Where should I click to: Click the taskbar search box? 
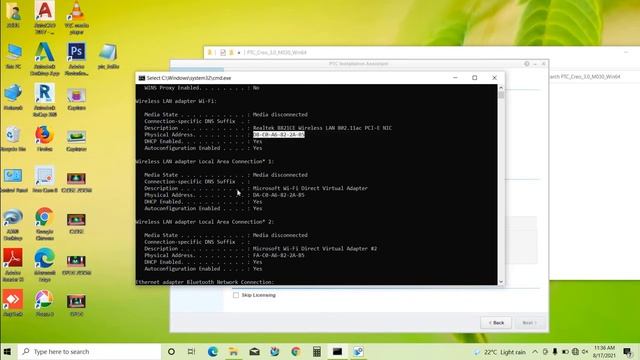pos(90,351)
